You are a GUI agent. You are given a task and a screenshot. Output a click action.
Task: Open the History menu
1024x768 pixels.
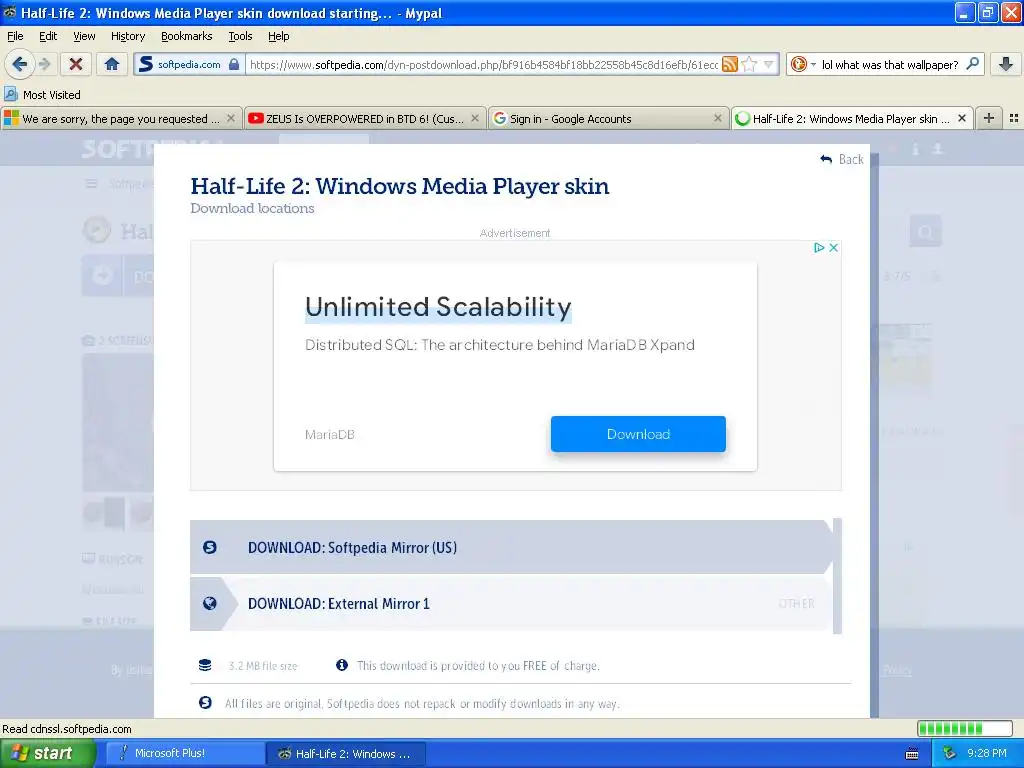(127, 36)
